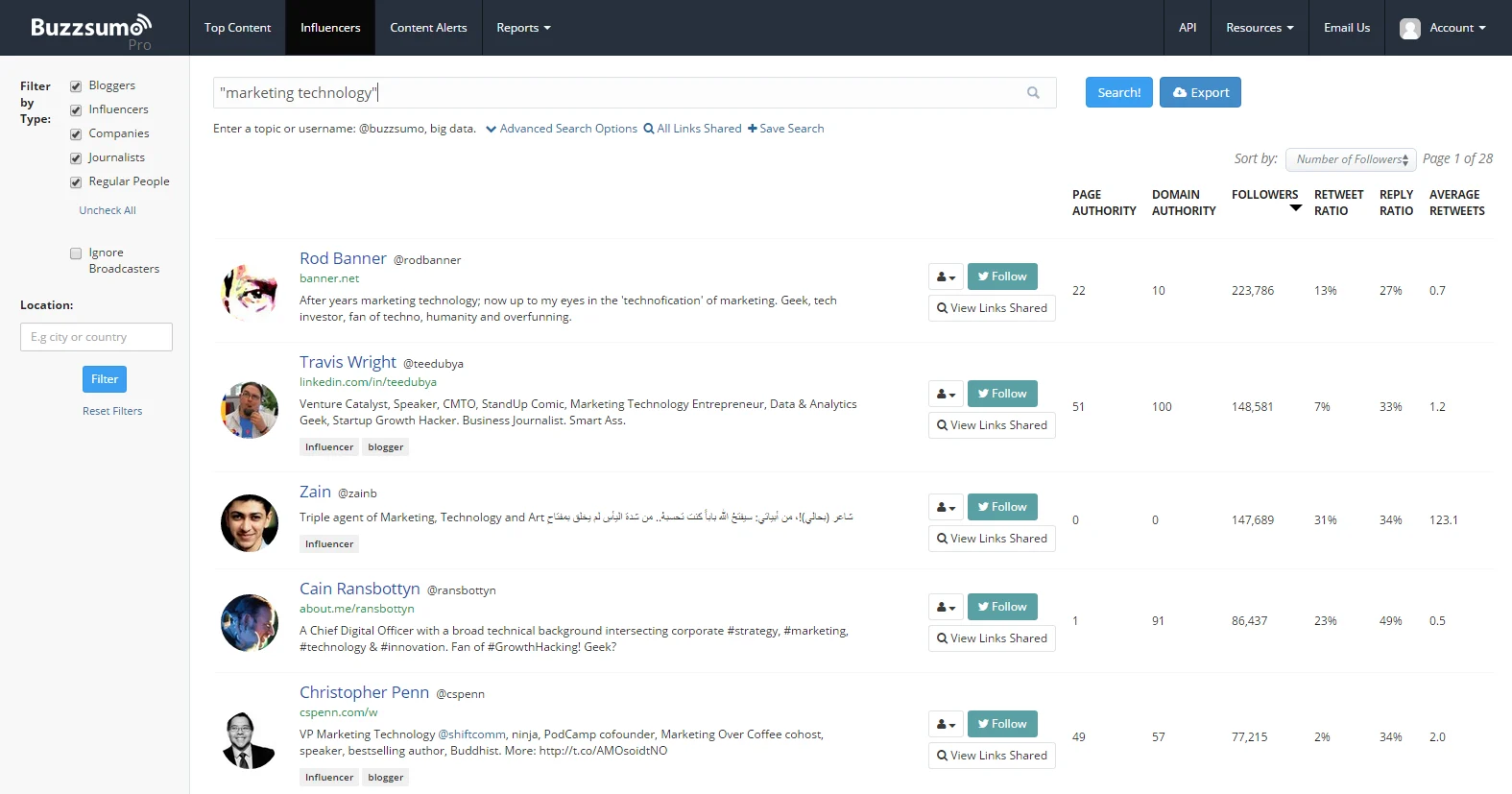Click Christopher Penn's profile avatar

tap(250, 740)
